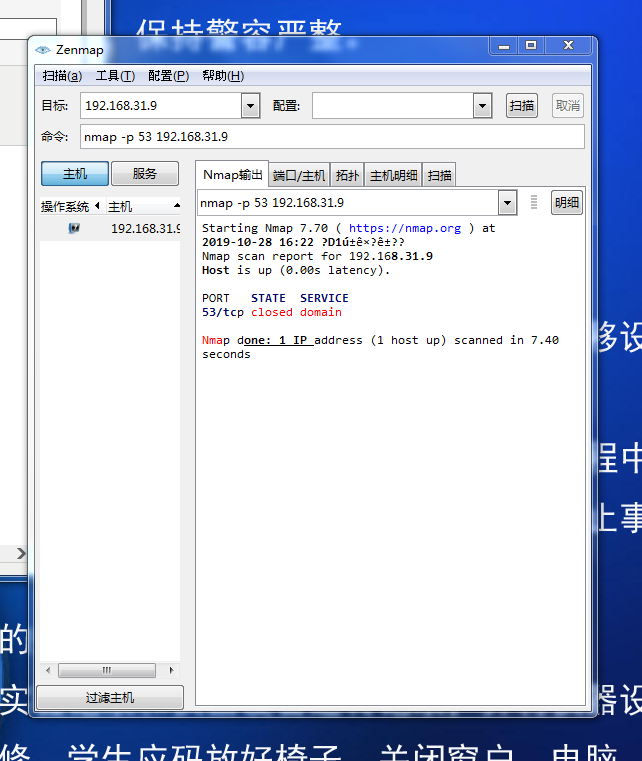Expand the scan output command dropdown arrow
Viewport: 642px width, 761px height.
pos(507,202)
